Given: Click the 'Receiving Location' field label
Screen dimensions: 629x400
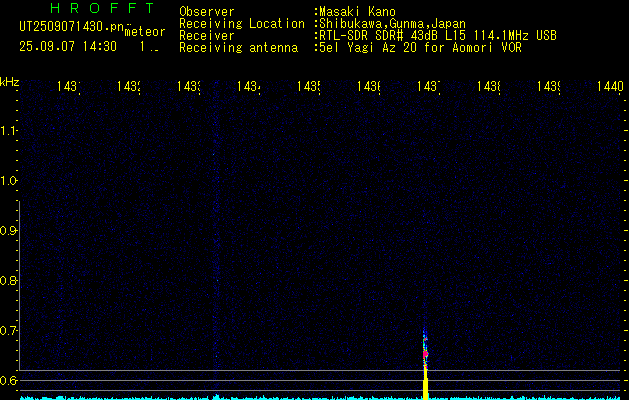Looking at the screenshot, I should [242, 24].
